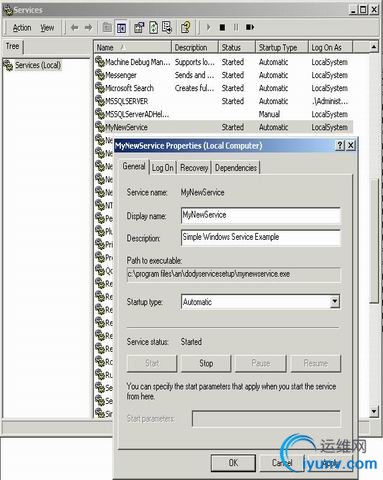This screenshot has width=383, height=480.
Task: Click in the Display name field
Action: coord(260,215)
